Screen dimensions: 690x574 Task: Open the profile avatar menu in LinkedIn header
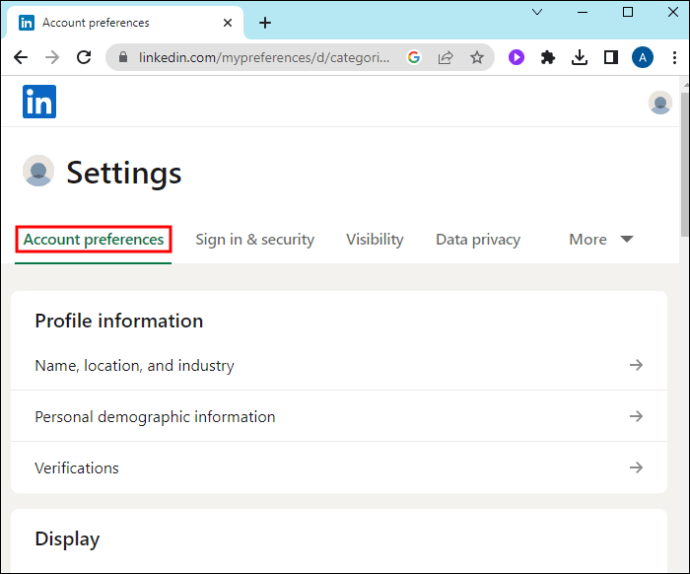660,103
